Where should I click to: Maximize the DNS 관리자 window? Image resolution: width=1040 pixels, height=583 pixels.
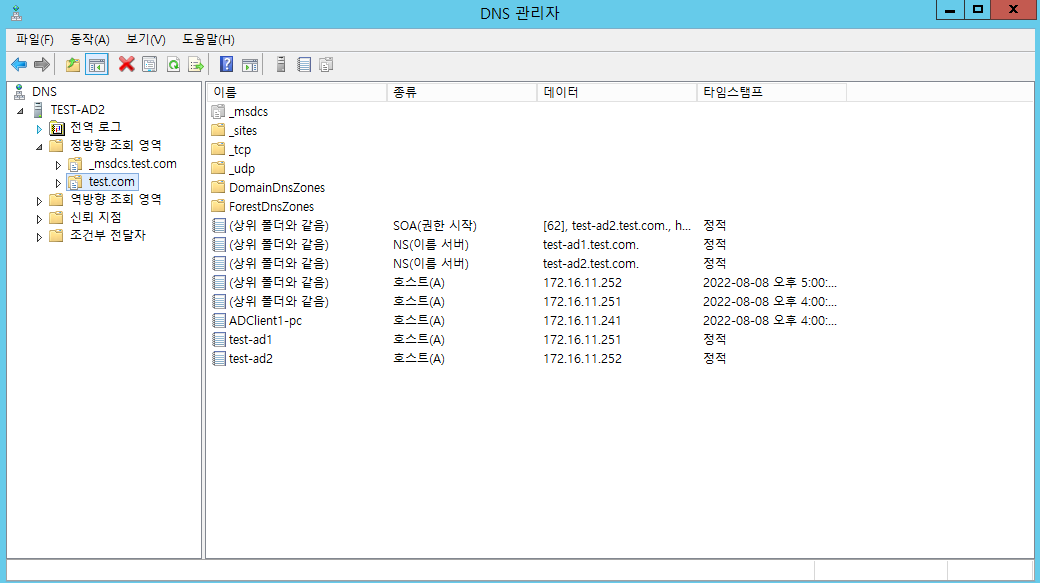point(978,10)
